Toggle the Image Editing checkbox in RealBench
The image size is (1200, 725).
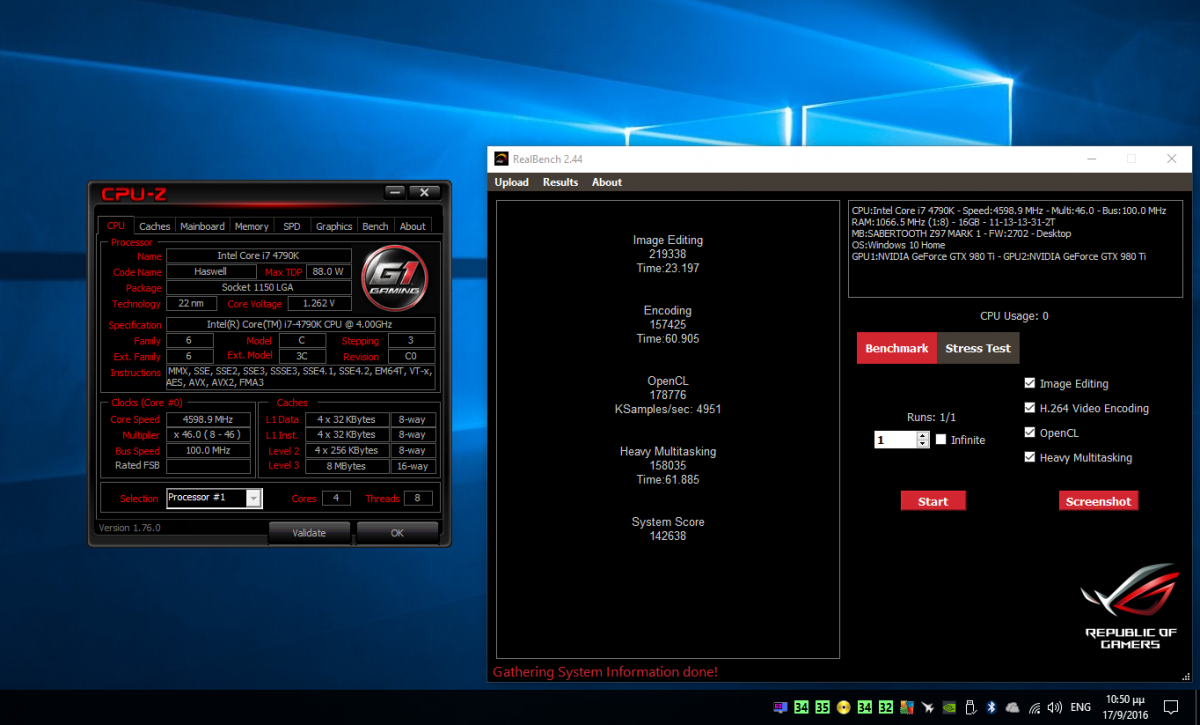(x=1030, y=383)
